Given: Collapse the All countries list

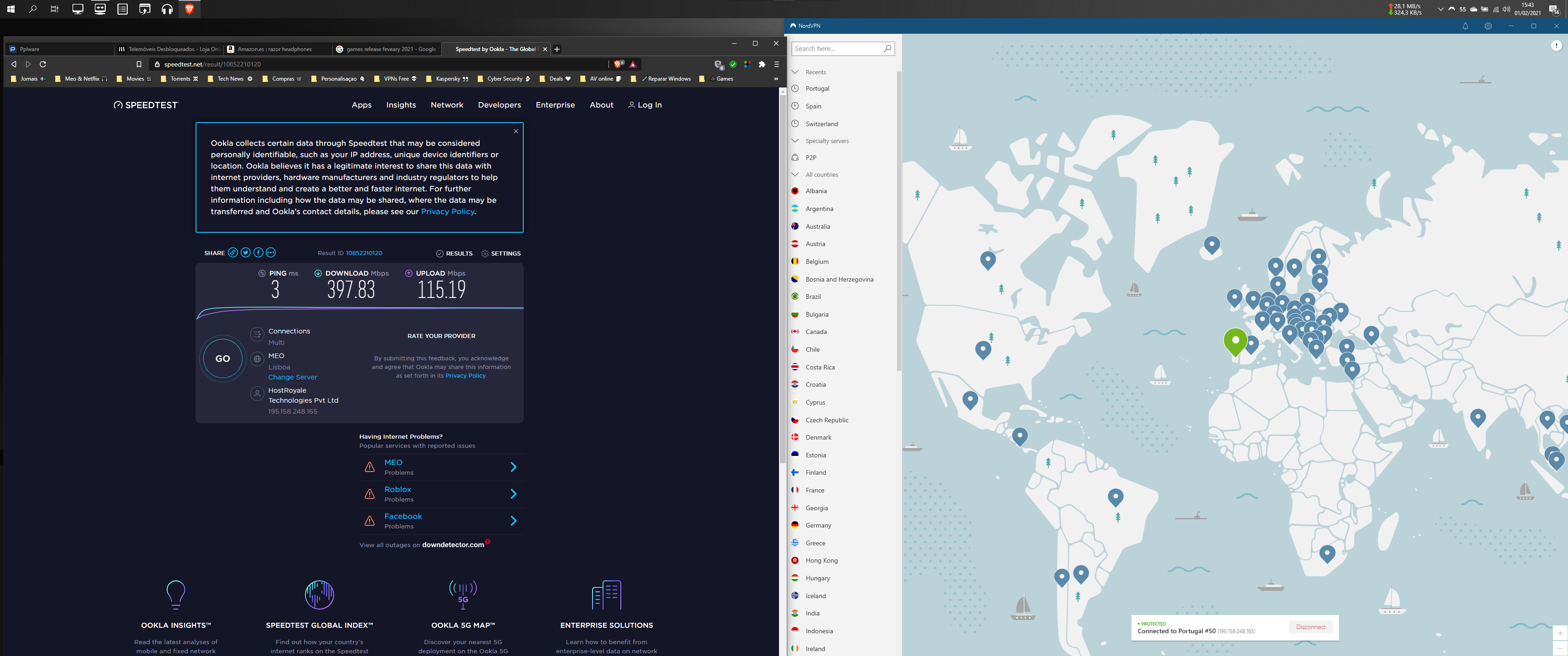Looking at the screenshot, I should pyautogui.click(x=795, y=174).
